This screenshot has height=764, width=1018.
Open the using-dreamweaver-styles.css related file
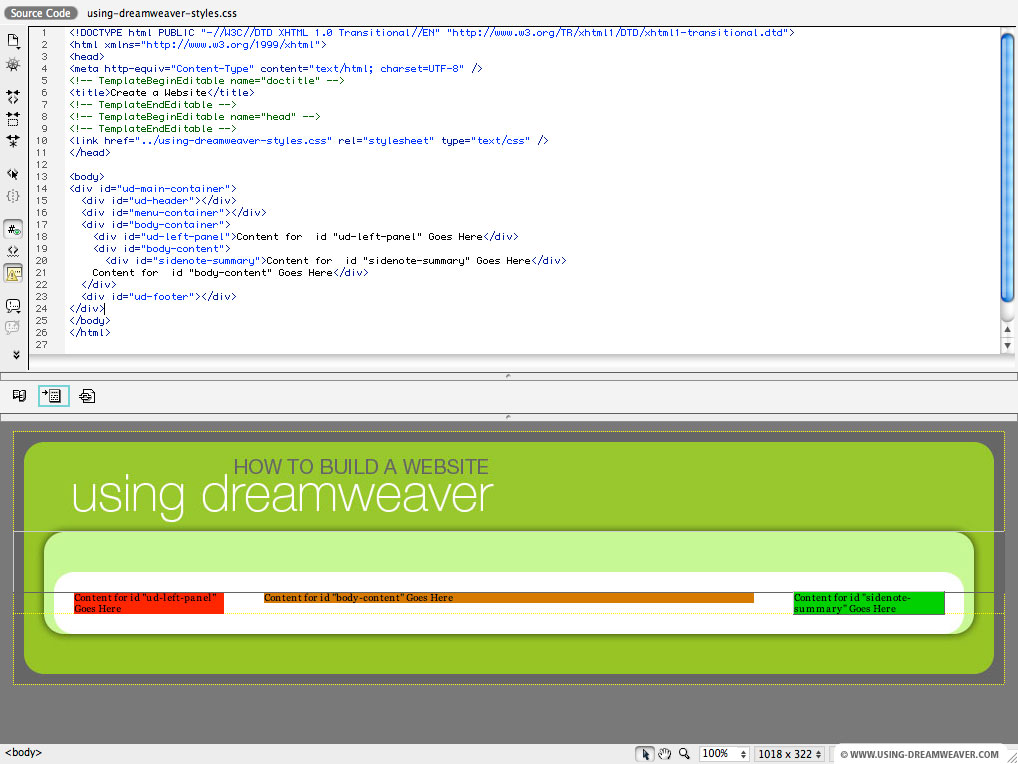point(162,13)
